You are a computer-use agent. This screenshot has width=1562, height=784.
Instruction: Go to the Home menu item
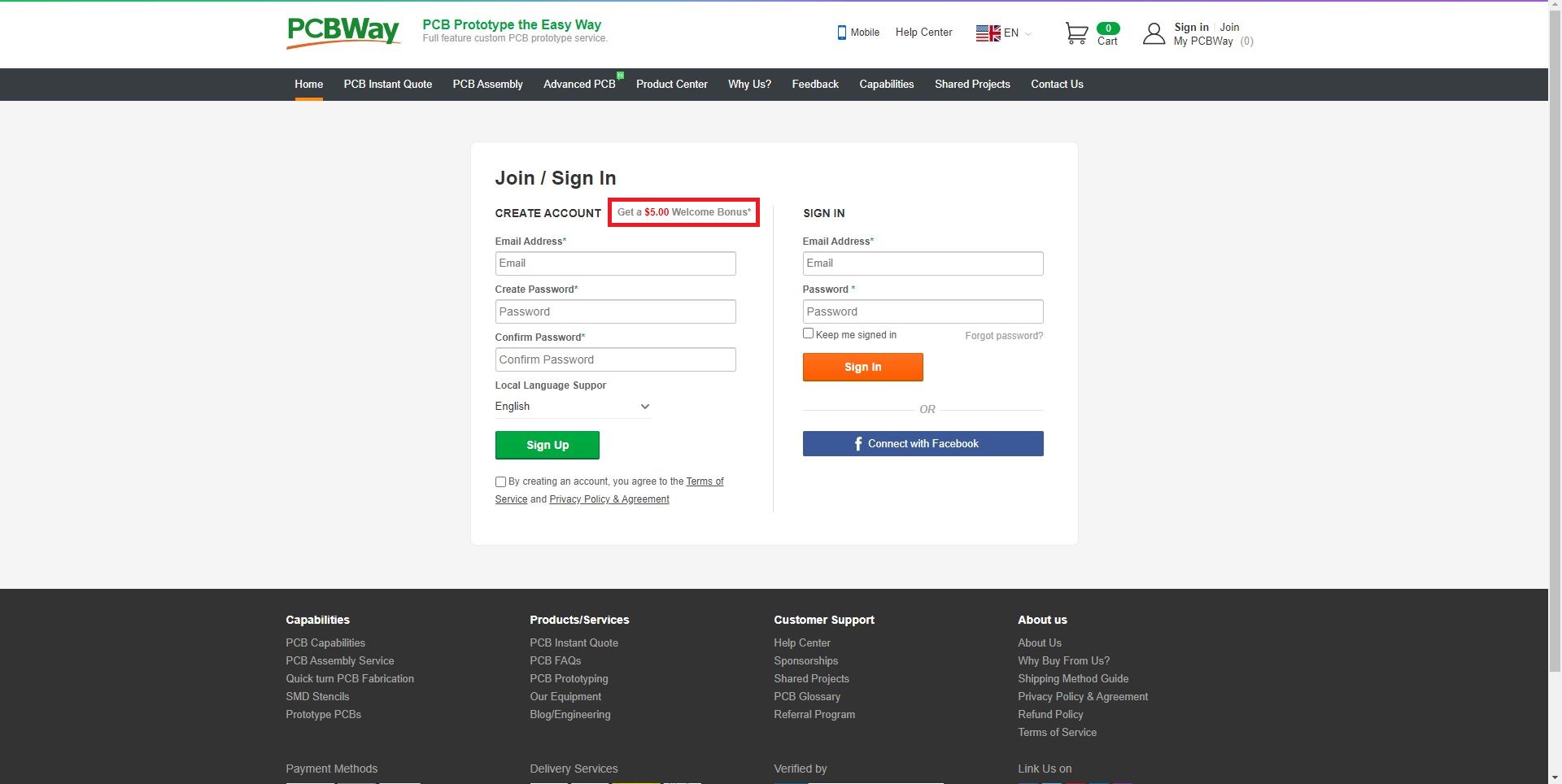pos(308,85)
